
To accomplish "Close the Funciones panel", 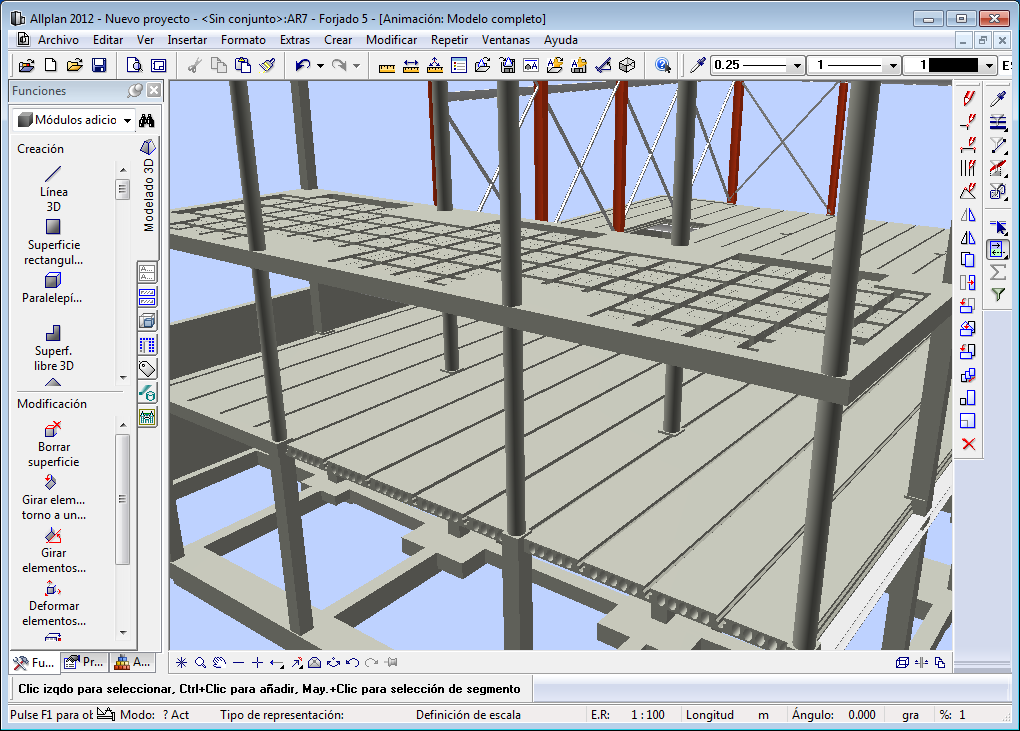I will point(154,90).
